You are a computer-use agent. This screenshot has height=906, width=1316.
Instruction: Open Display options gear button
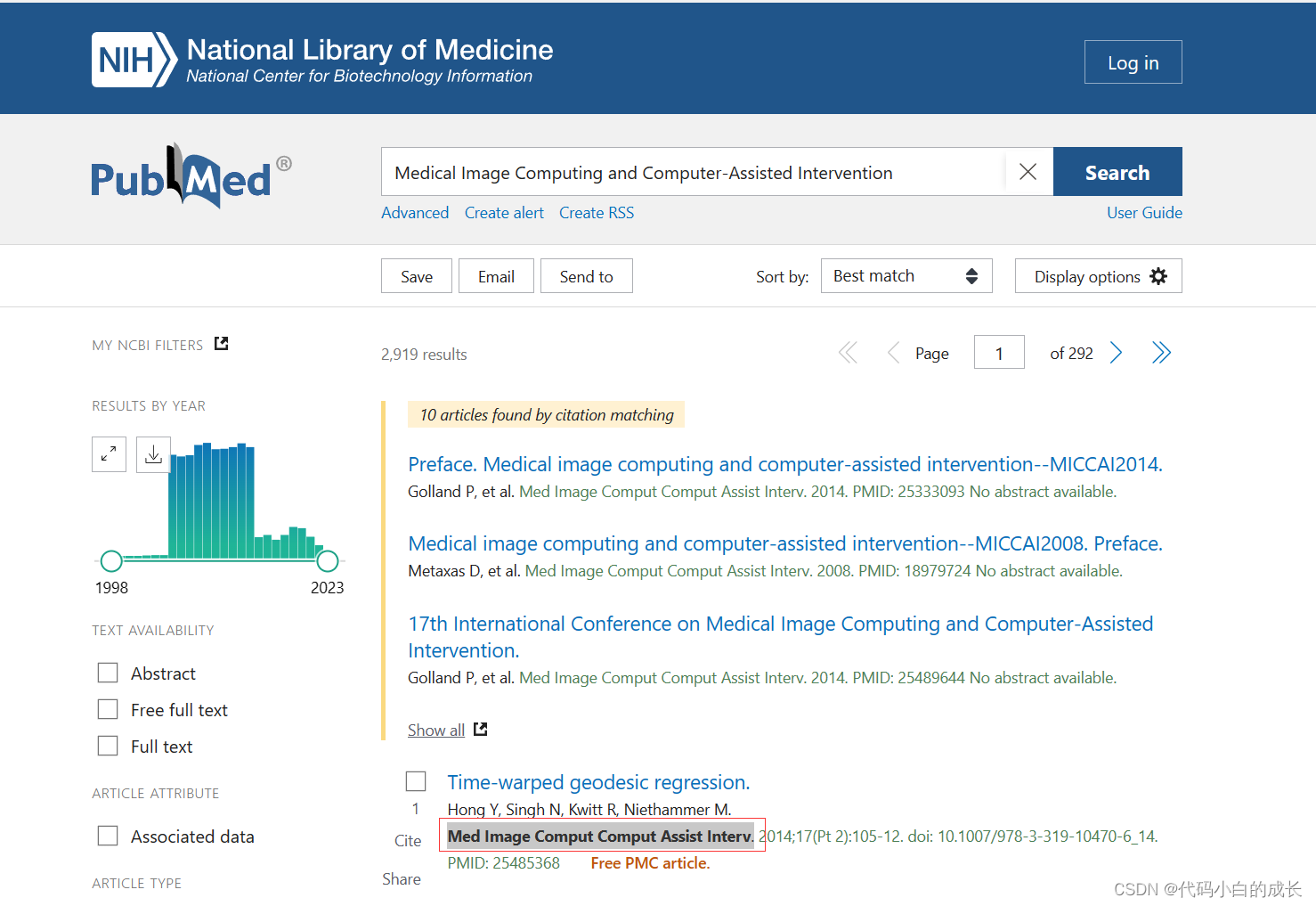1099,276
